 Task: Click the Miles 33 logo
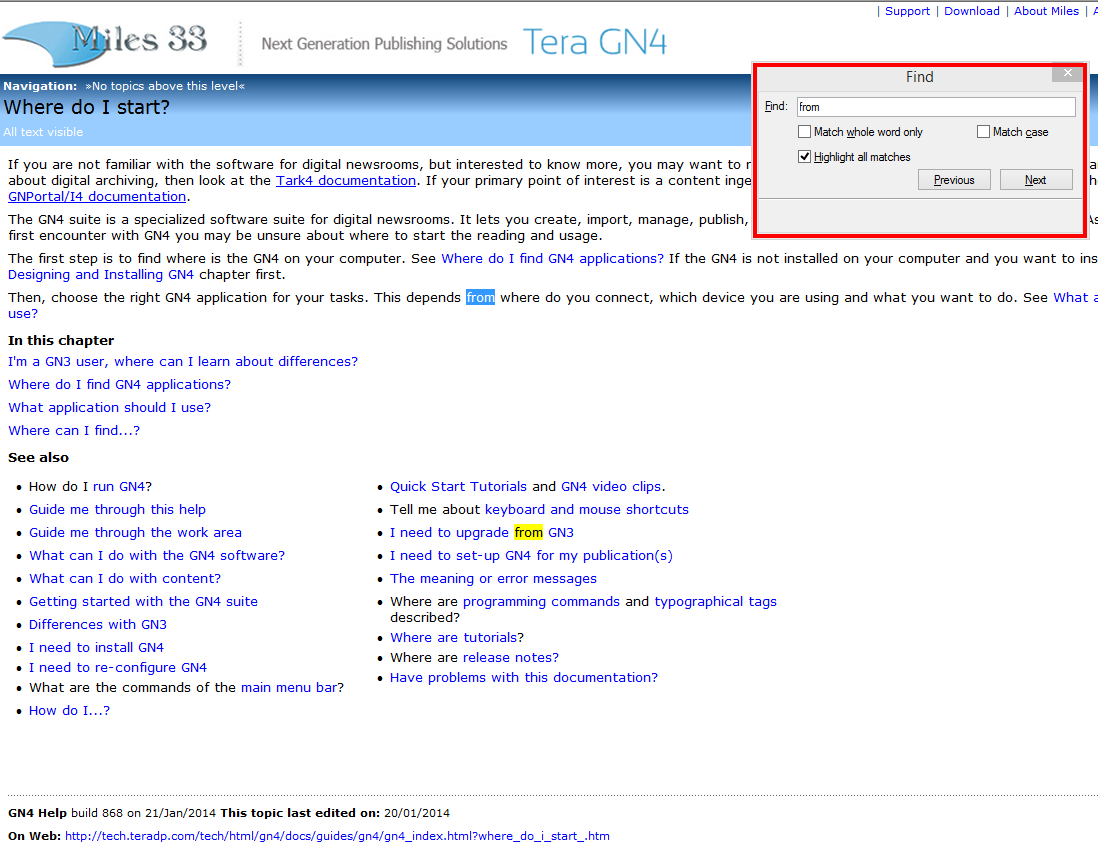click(105, 43)
